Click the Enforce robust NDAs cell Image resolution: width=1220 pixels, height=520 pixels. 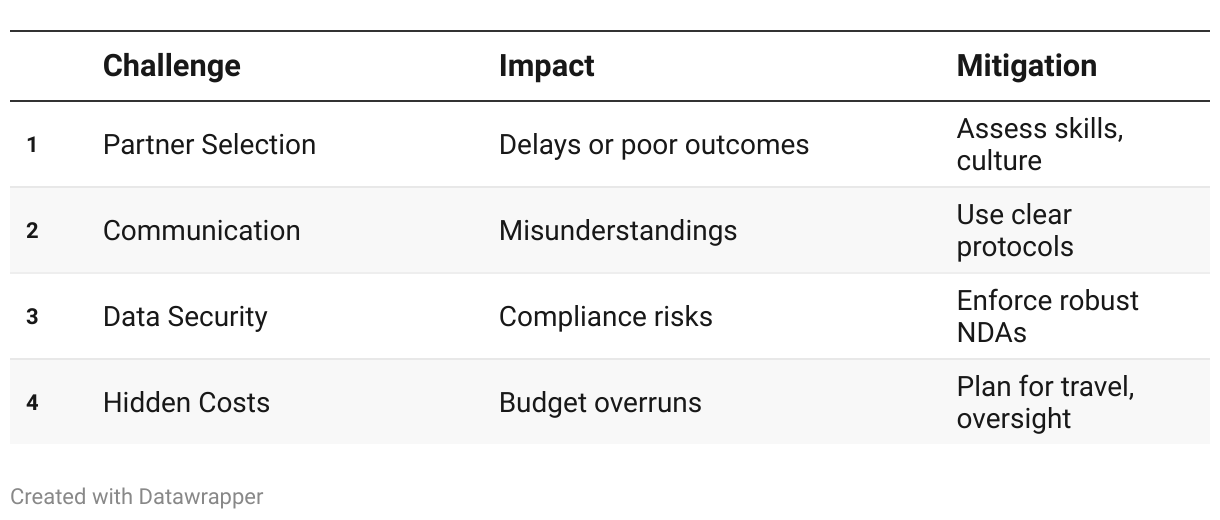click(1047, 316)
